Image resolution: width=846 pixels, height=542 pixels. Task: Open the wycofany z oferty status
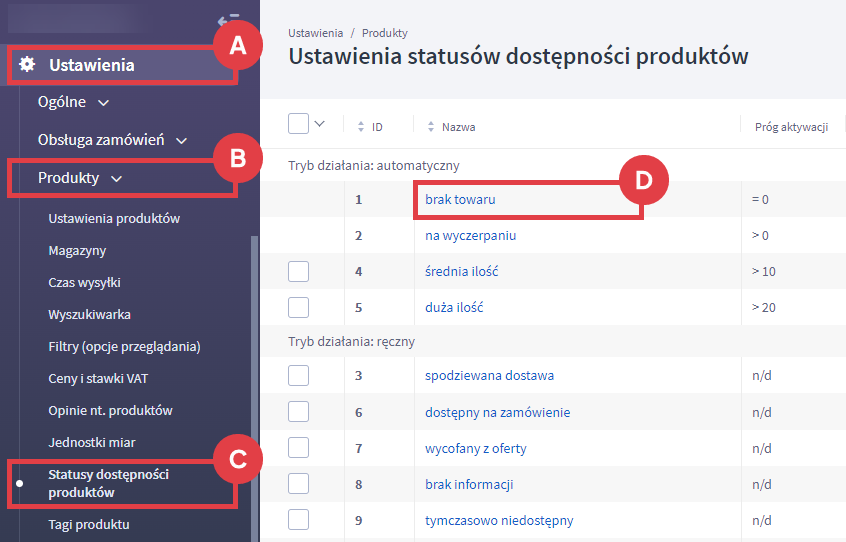click(476, 448)
